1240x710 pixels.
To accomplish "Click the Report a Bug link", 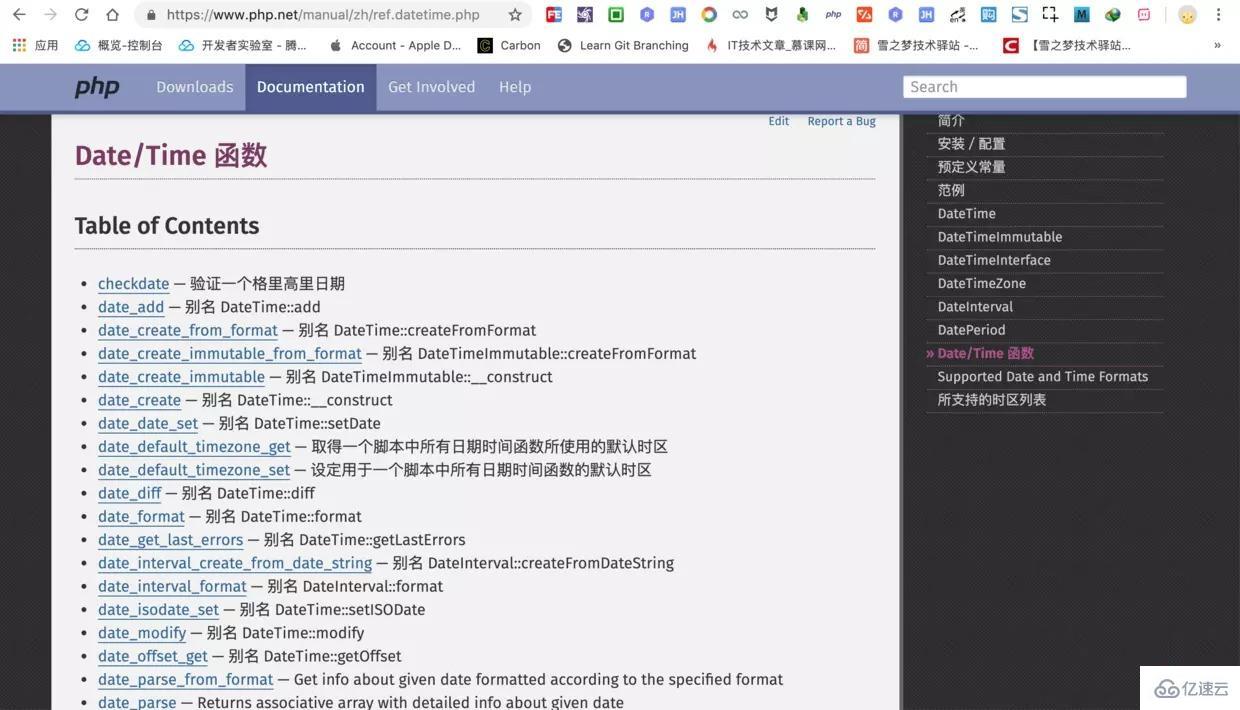I will [x=841, y=121].
